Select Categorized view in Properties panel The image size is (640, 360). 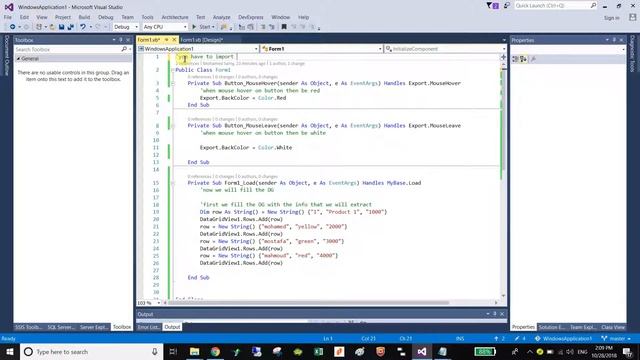click(515, 59)
